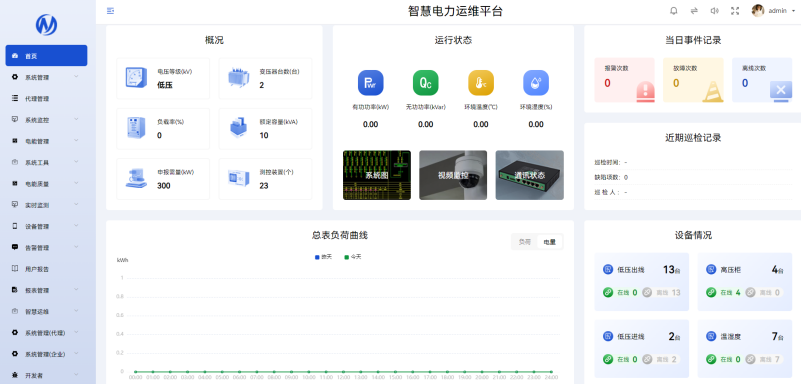Click the switch arrows icon in header
Viewport: 801px width, 384px height.
pyautogui.click(x=694, y=11)
